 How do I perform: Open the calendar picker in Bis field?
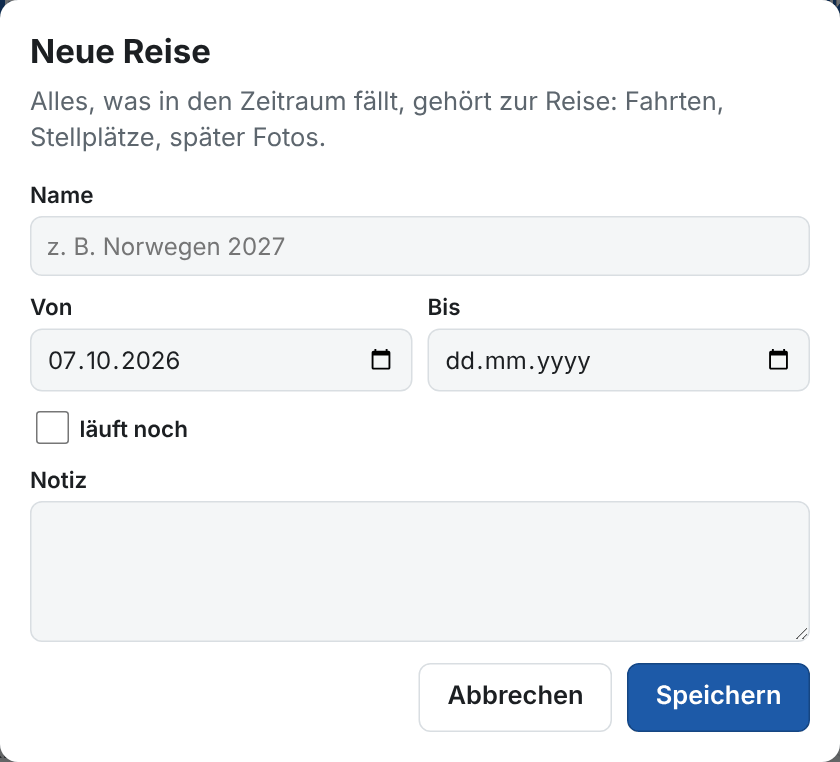[778, 360]
